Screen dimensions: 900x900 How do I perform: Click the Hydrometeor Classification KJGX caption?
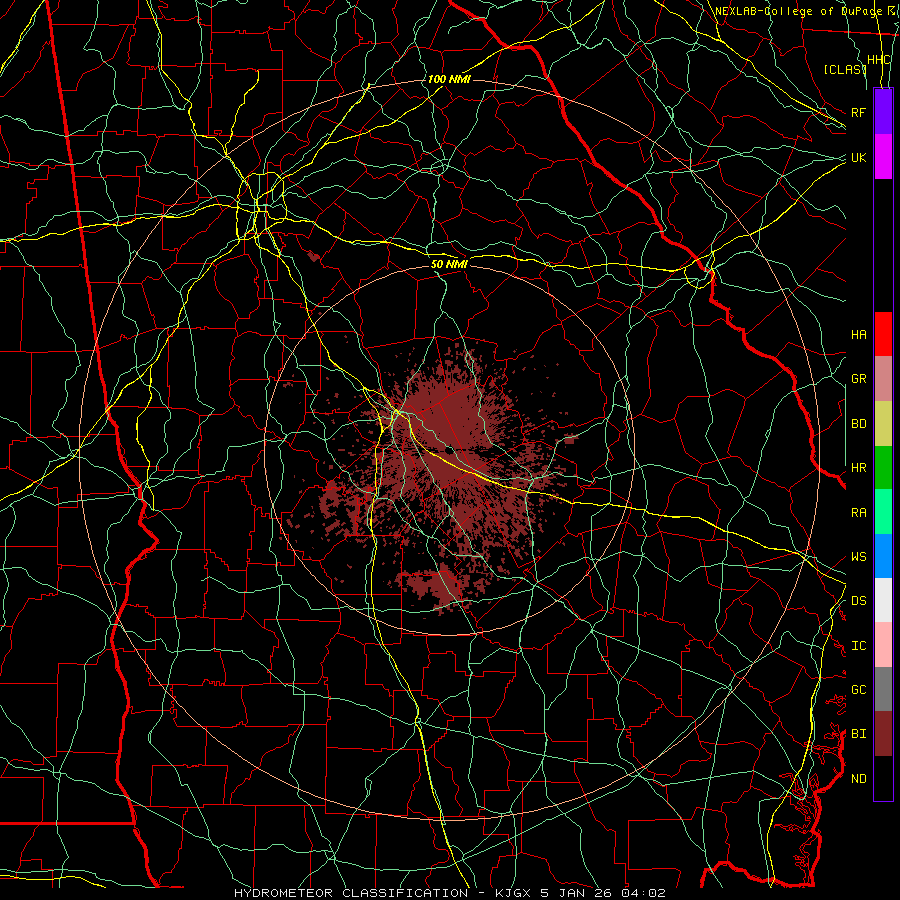449,893
